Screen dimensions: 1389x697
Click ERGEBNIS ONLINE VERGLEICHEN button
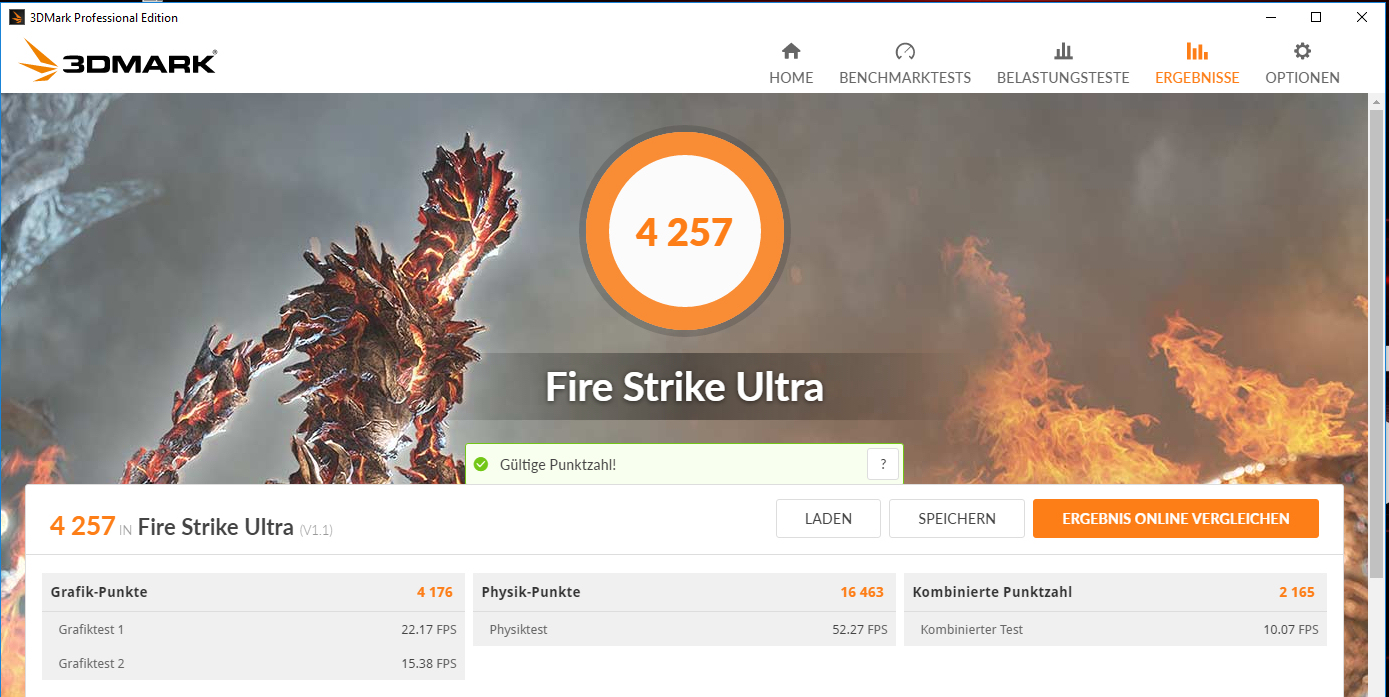(1176, 519)
